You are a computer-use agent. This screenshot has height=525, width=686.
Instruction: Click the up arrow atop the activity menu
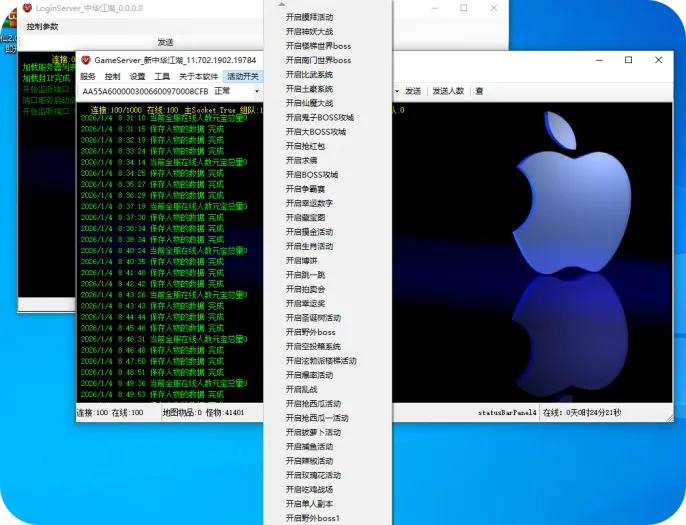(282, 4)
